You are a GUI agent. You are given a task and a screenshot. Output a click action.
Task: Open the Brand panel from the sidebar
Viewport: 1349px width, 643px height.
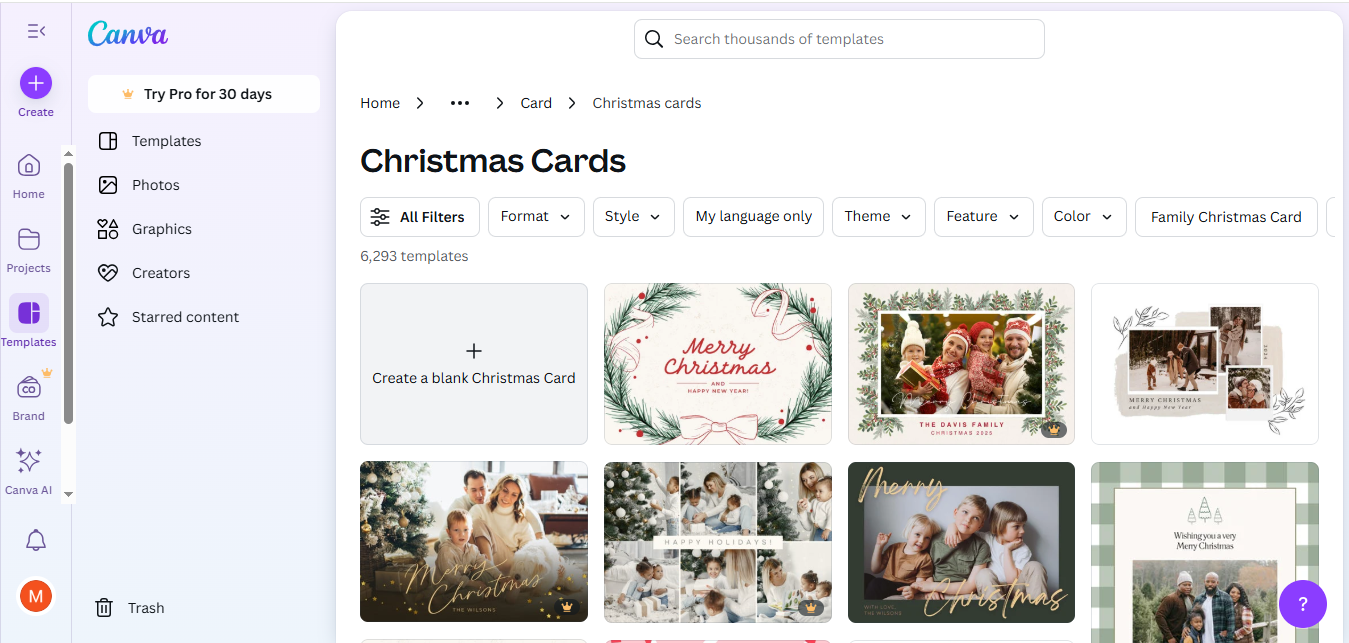[28, 394]
